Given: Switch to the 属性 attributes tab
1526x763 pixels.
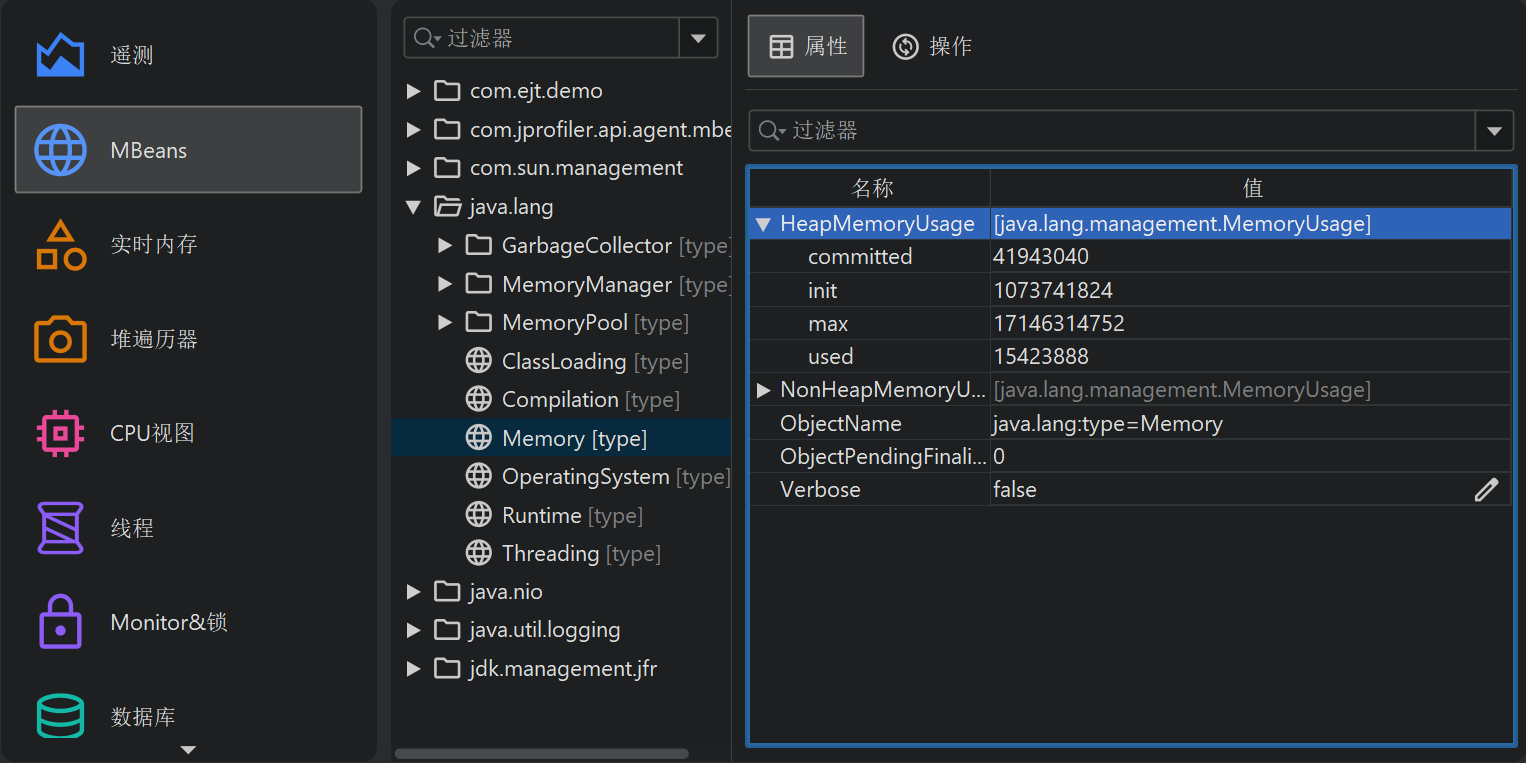Looking at the screenshot, I should point(806,47).
